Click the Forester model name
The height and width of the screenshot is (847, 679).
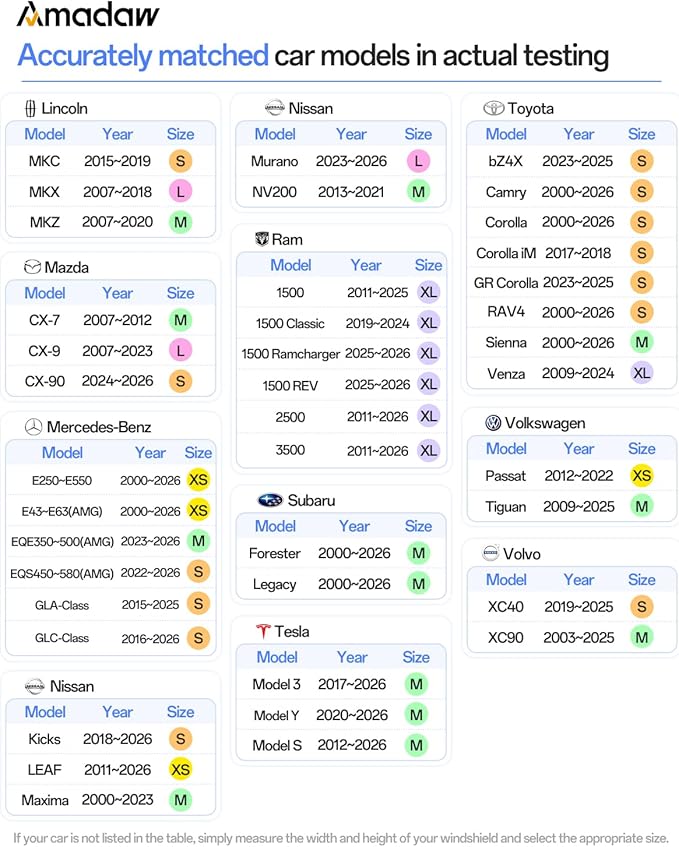pos(274,553)
